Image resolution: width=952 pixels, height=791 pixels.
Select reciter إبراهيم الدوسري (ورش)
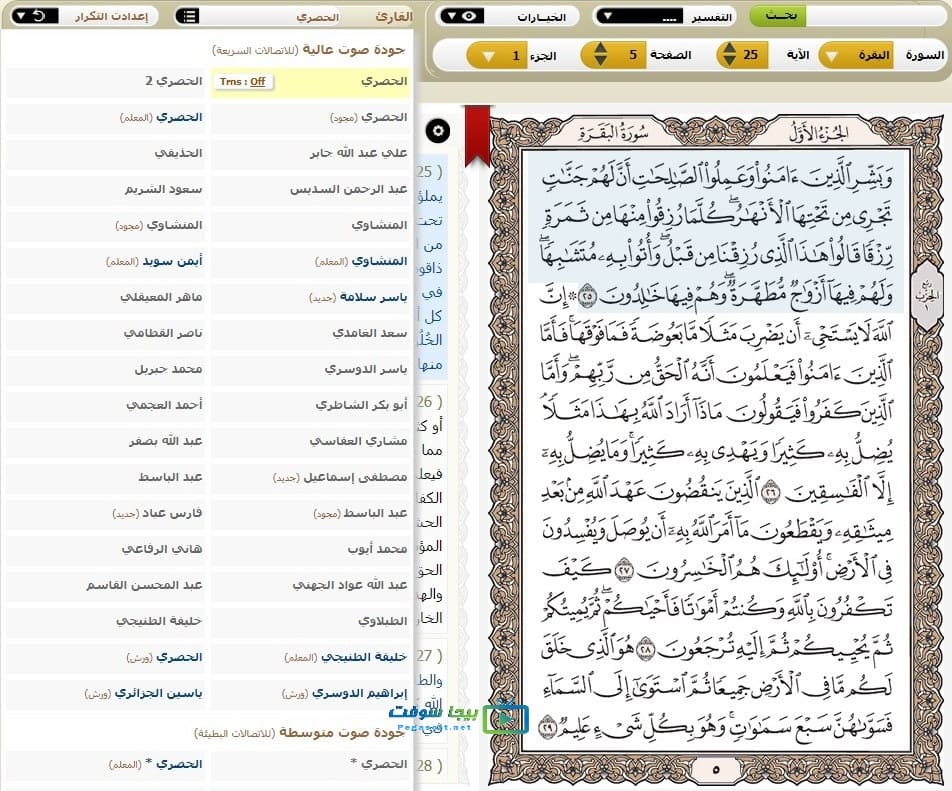(x=311, y=693)
